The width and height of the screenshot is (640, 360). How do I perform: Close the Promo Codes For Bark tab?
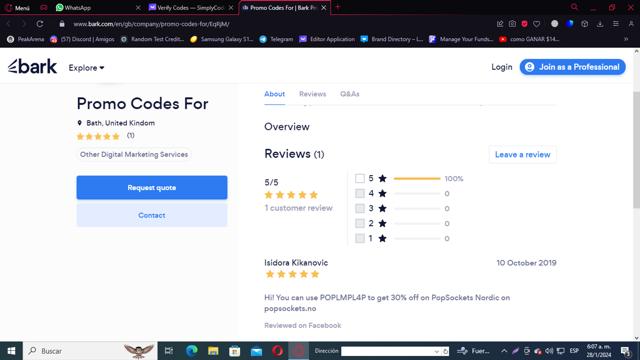324,8
